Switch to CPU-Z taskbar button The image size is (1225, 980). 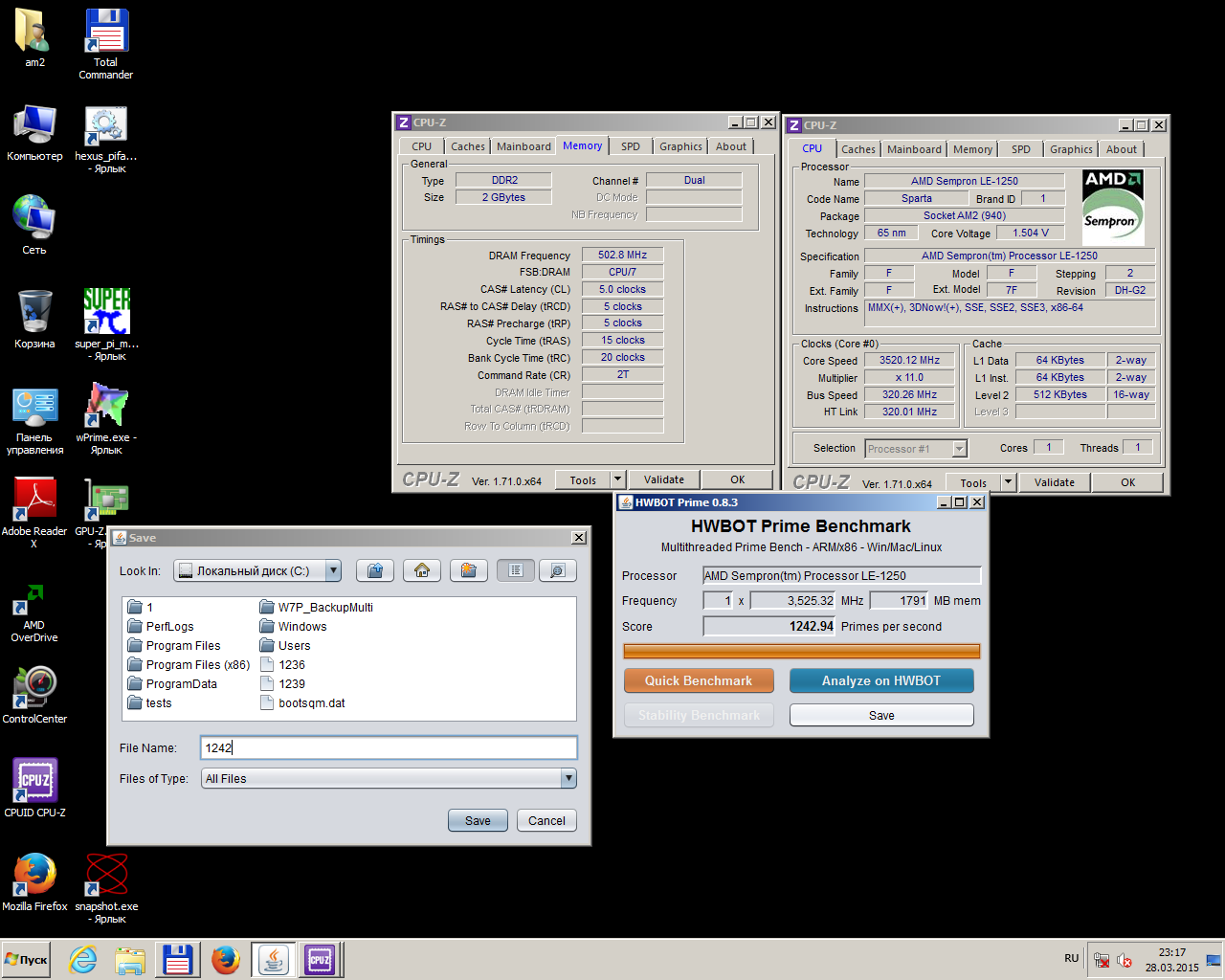[x=321, y=959]
